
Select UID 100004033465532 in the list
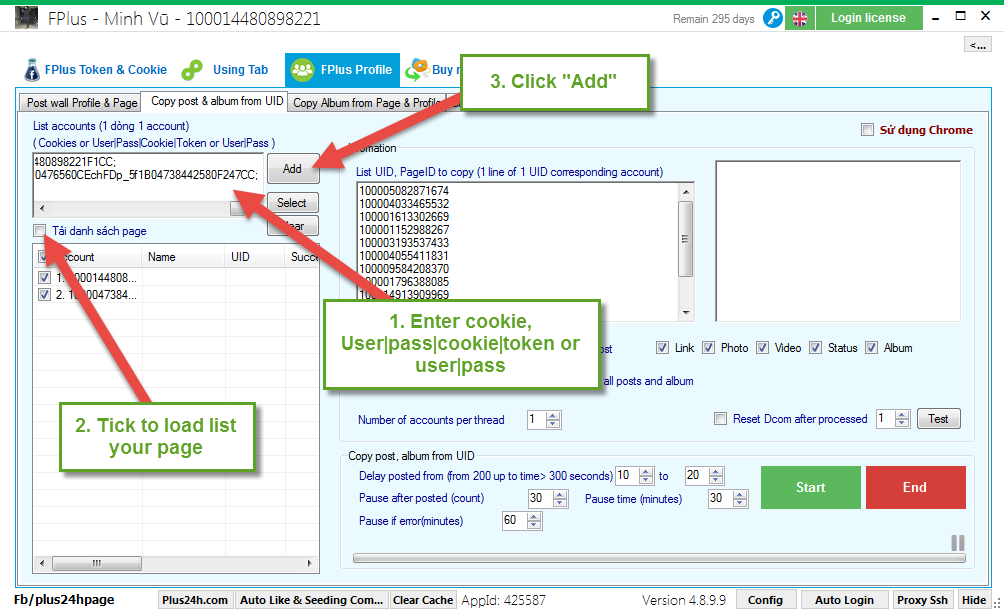(404, 204)
